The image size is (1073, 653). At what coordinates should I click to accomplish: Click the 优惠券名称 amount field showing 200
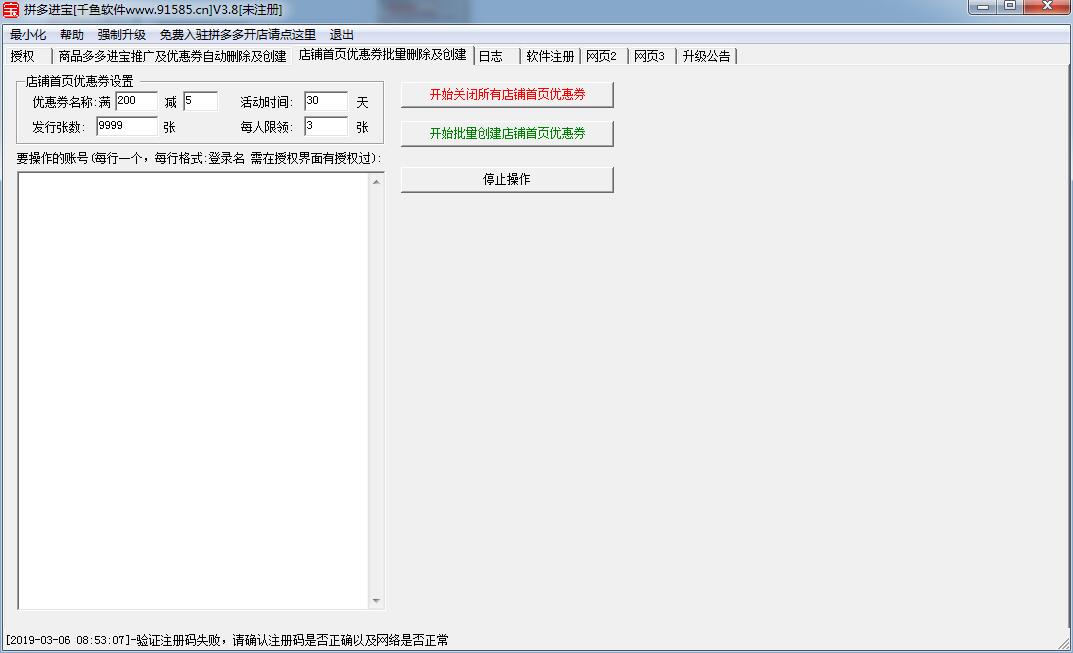coord(137,101)
